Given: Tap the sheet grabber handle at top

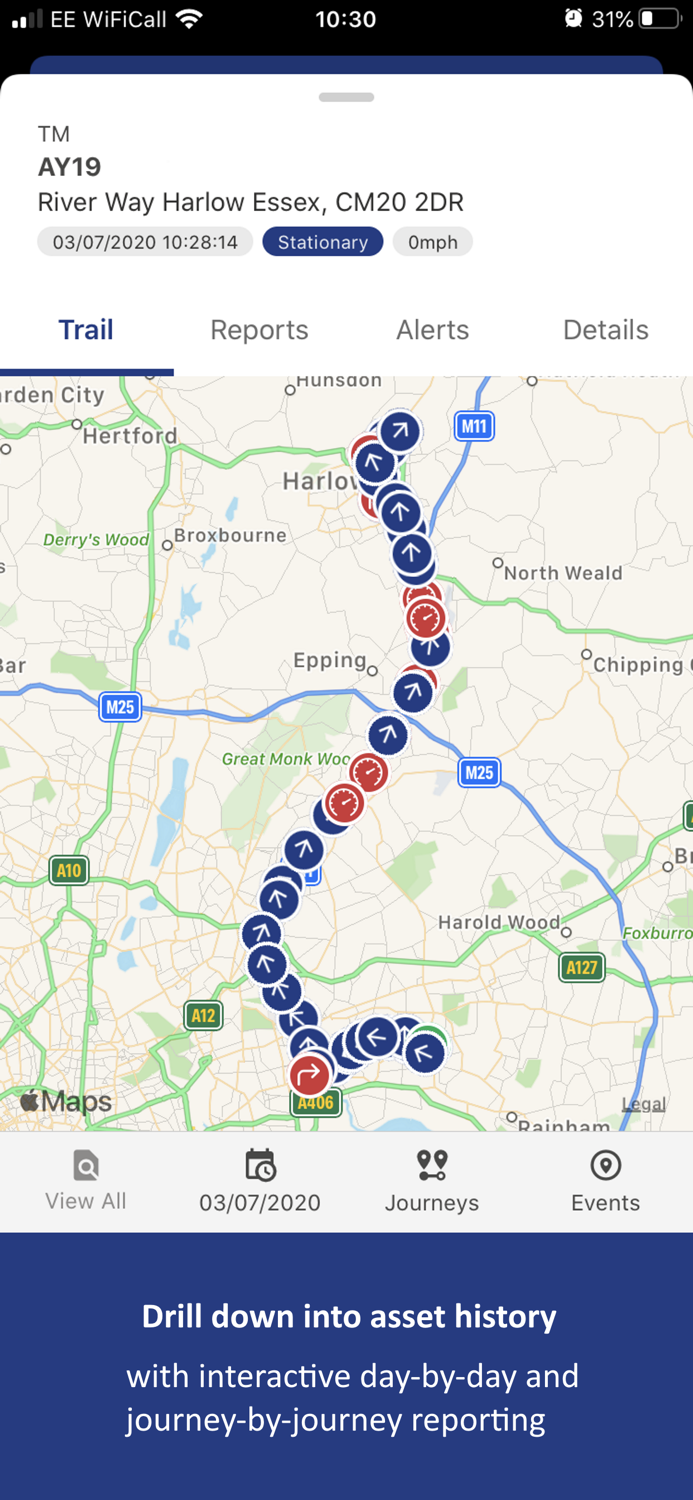Looking at the screenshot, I should 346,97.
